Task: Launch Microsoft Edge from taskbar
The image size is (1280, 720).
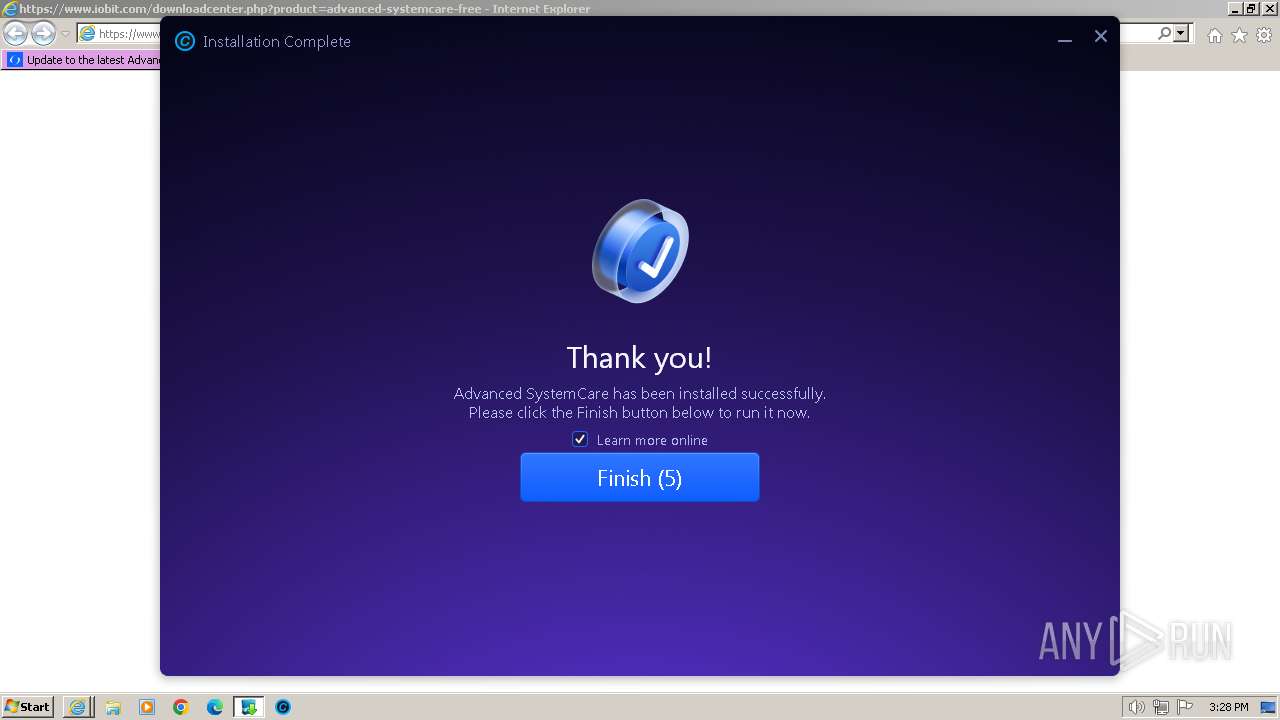Action: coord(215,707)
